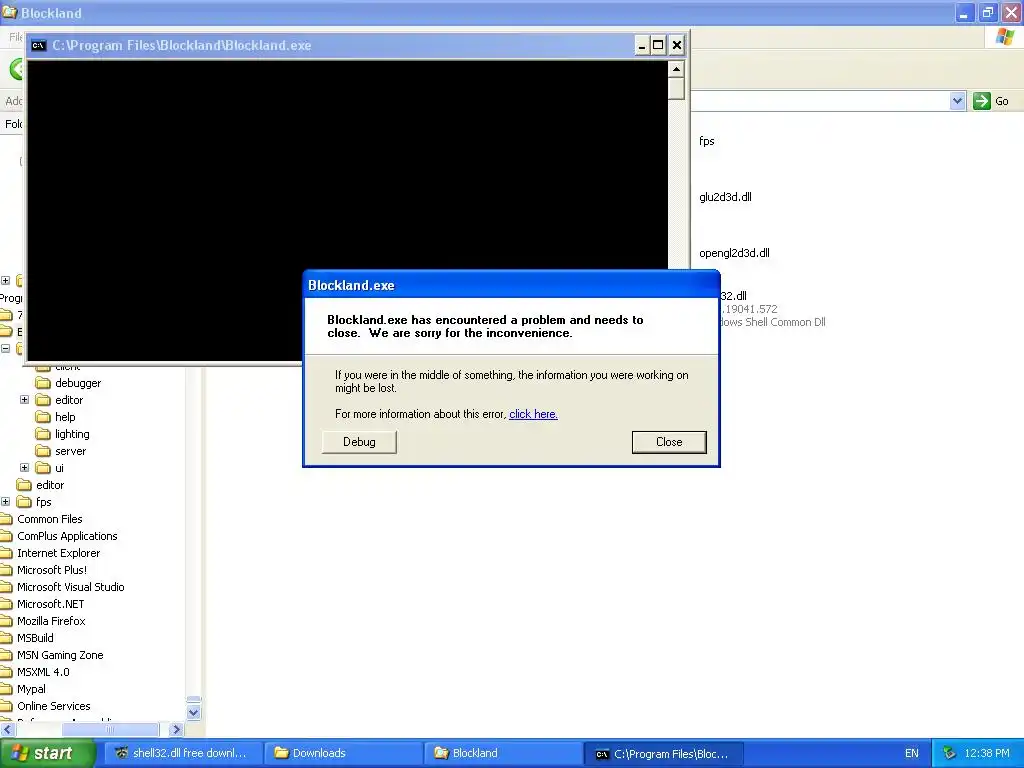Switch to Blockland folder taskbar button
The height and width of the screenshot is (768, 1024).
point(502,753)
